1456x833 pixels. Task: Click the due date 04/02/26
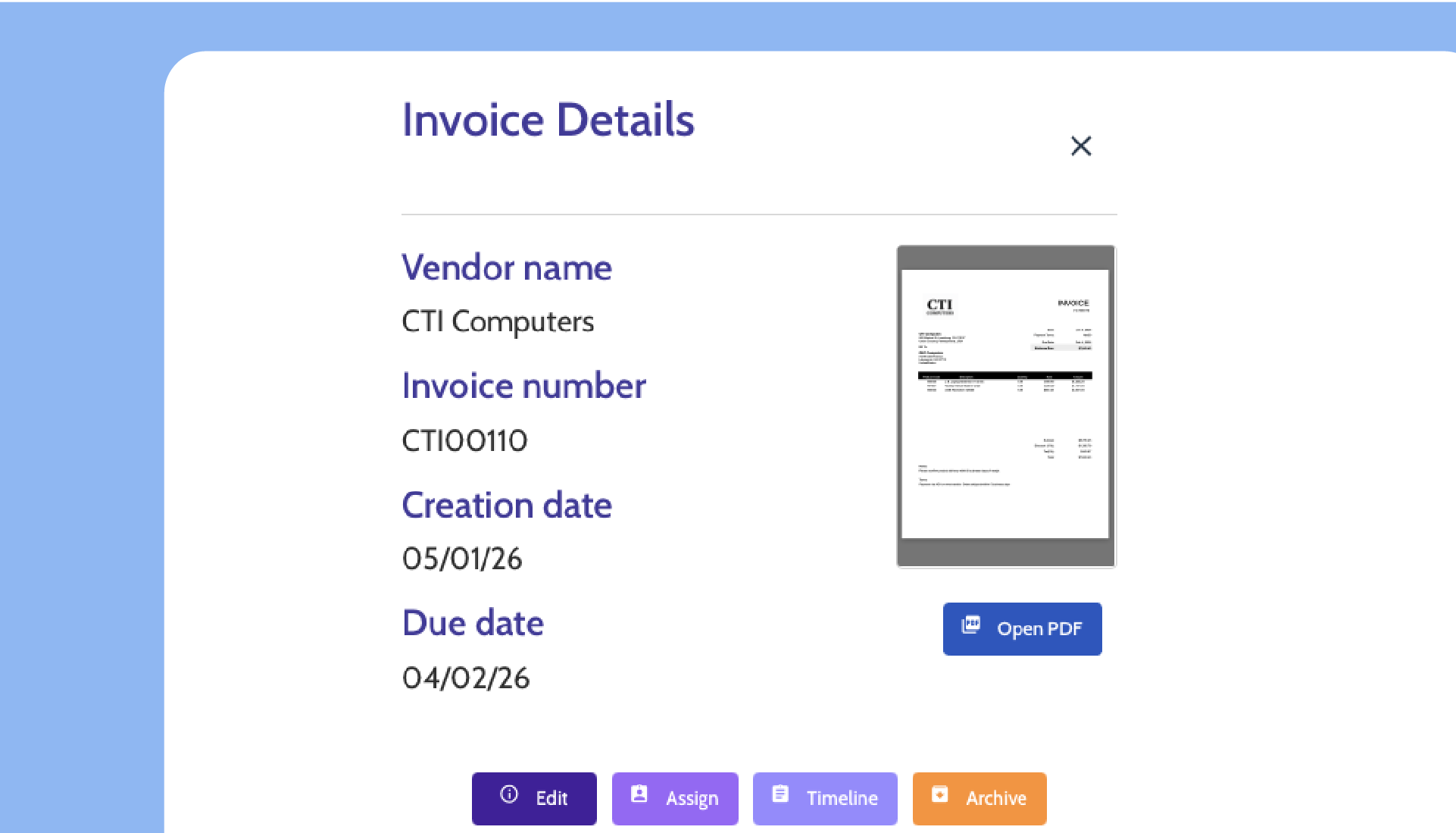click(x=466, y=678)
